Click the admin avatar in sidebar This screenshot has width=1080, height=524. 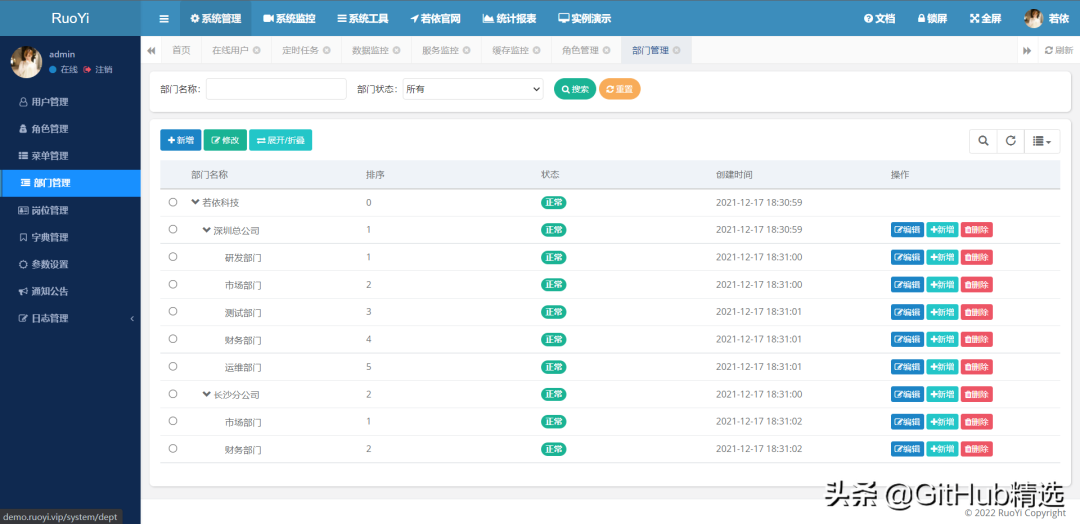26,62
